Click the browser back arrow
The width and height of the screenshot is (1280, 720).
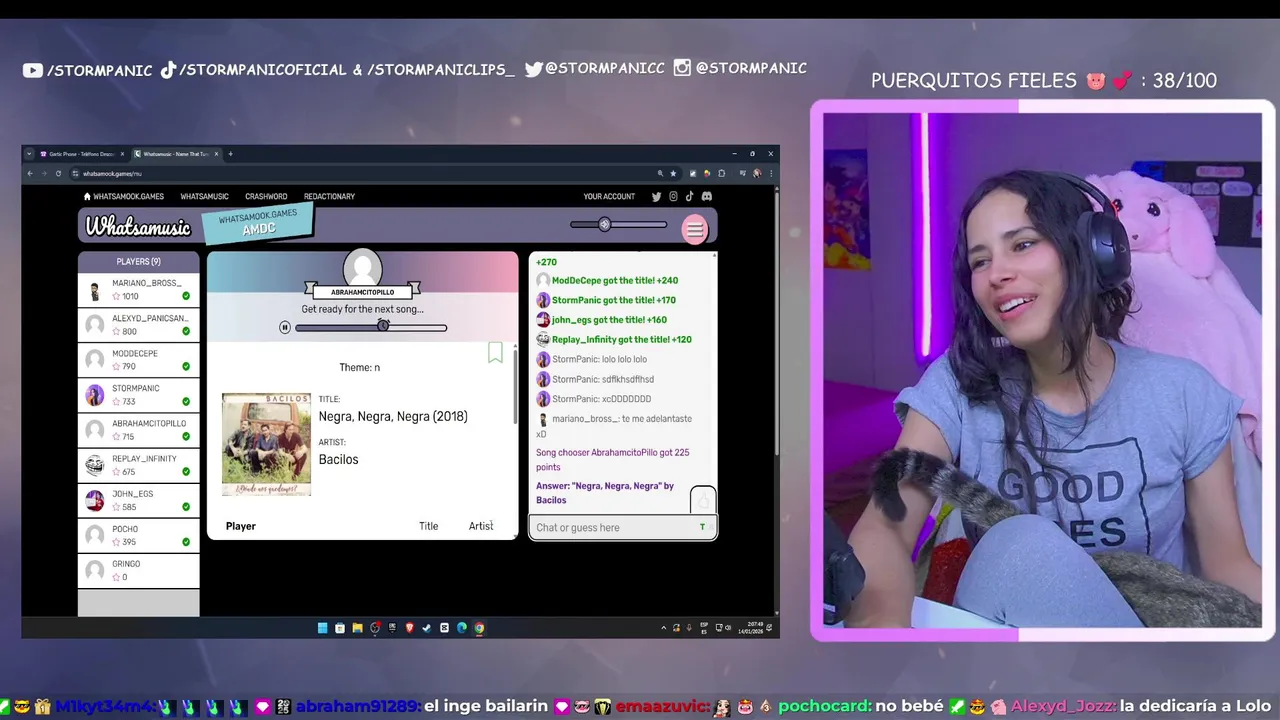(x=30, y=173)
